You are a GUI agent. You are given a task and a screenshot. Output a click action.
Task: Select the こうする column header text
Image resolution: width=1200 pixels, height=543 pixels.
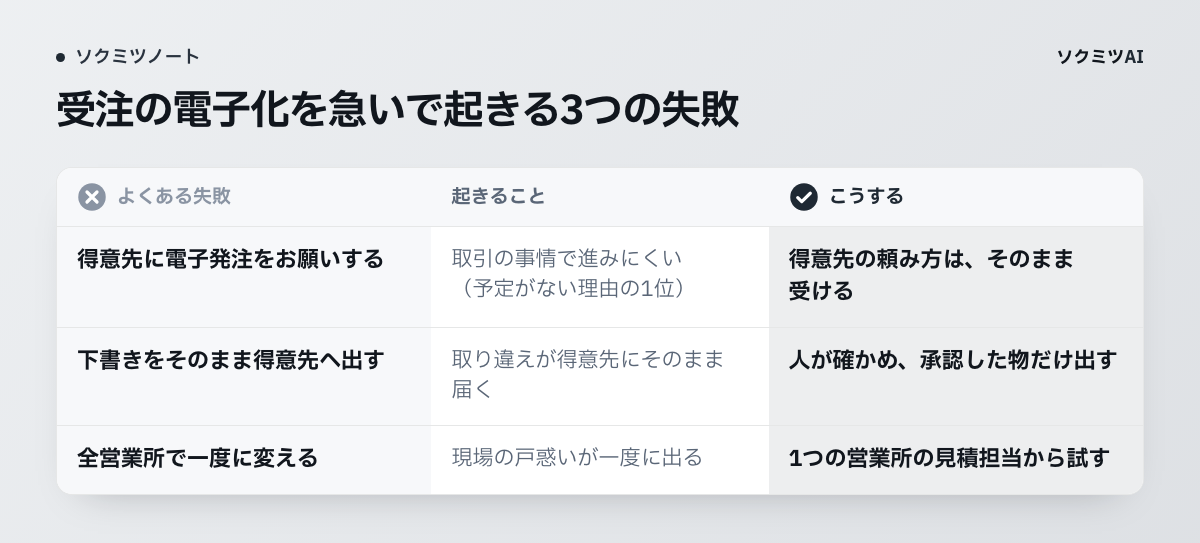pos(866,197)
